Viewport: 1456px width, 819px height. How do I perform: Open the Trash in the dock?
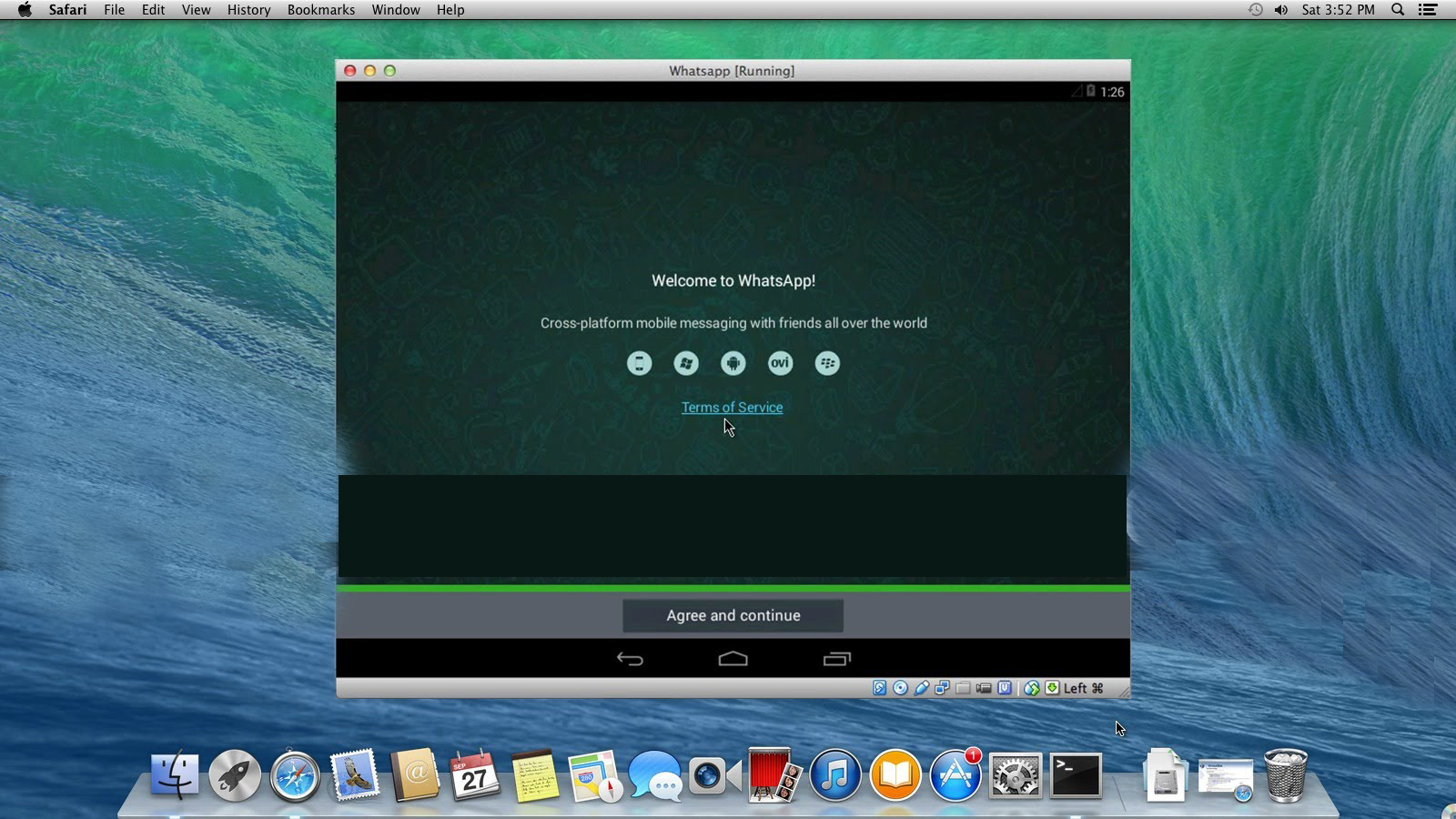pyautogui.click(x=1286, y=775)
